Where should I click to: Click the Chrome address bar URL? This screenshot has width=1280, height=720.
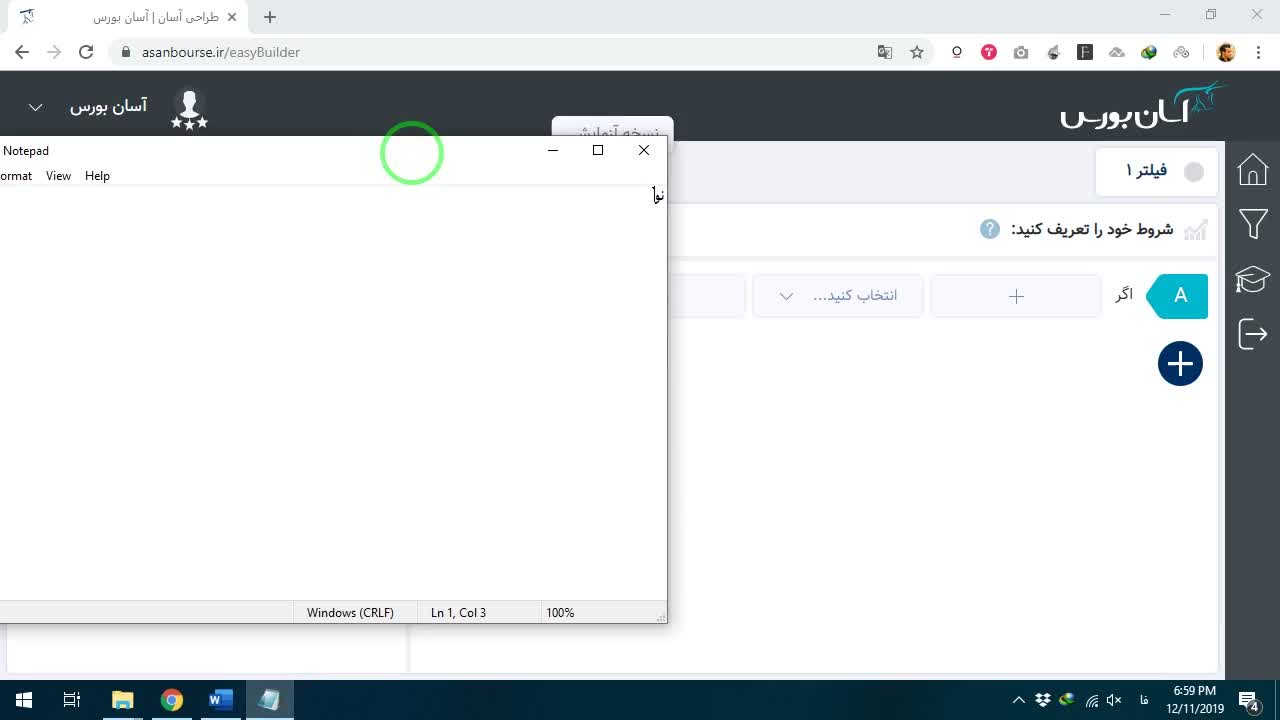click(221, 52)
